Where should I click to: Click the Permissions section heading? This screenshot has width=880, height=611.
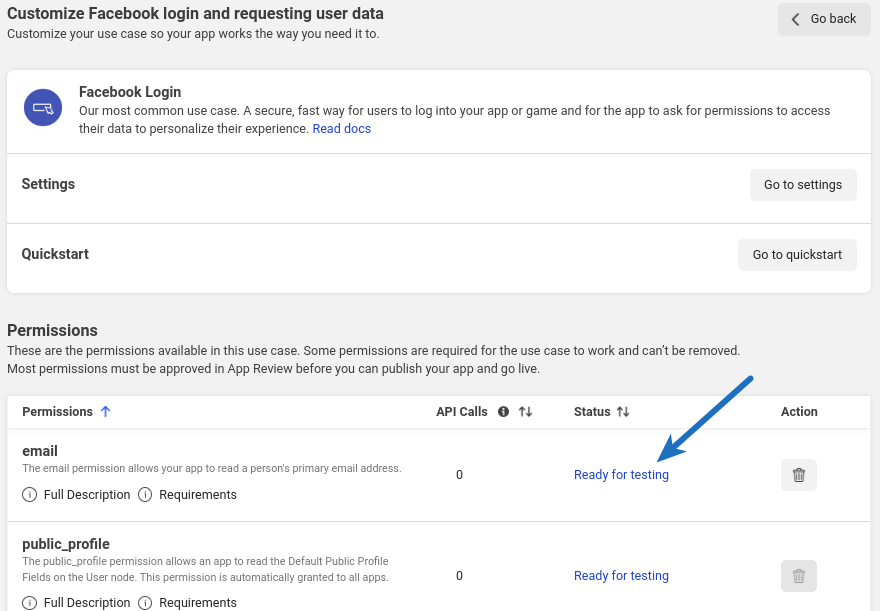click(x=52, y=330)
